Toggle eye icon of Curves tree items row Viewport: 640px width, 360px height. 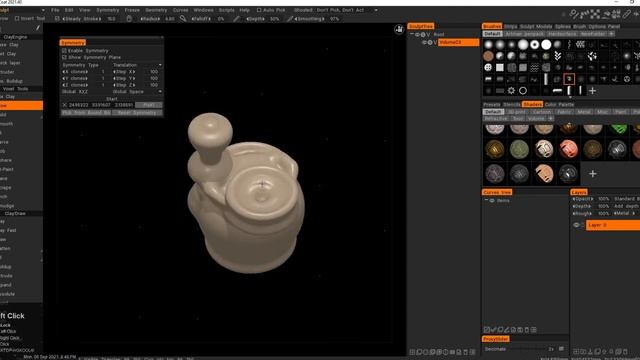point(492,200)
